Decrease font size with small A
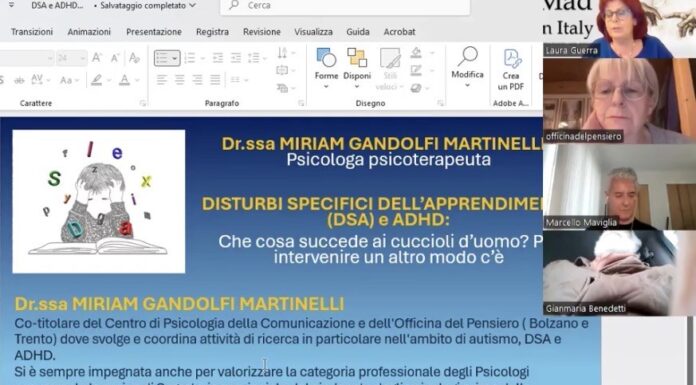 click(115, 58)
